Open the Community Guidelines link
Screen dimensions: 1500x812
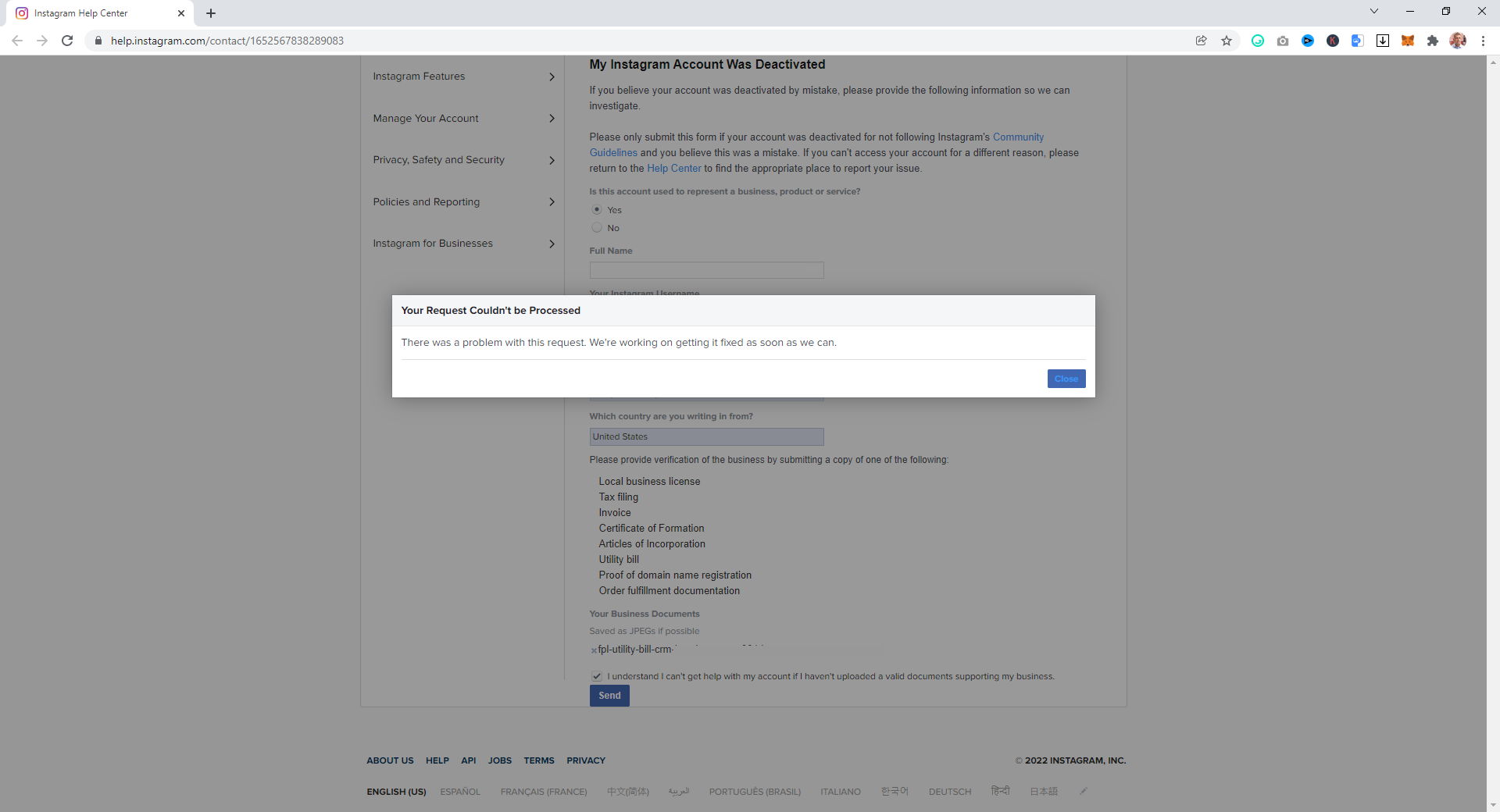coord(1018,137)
